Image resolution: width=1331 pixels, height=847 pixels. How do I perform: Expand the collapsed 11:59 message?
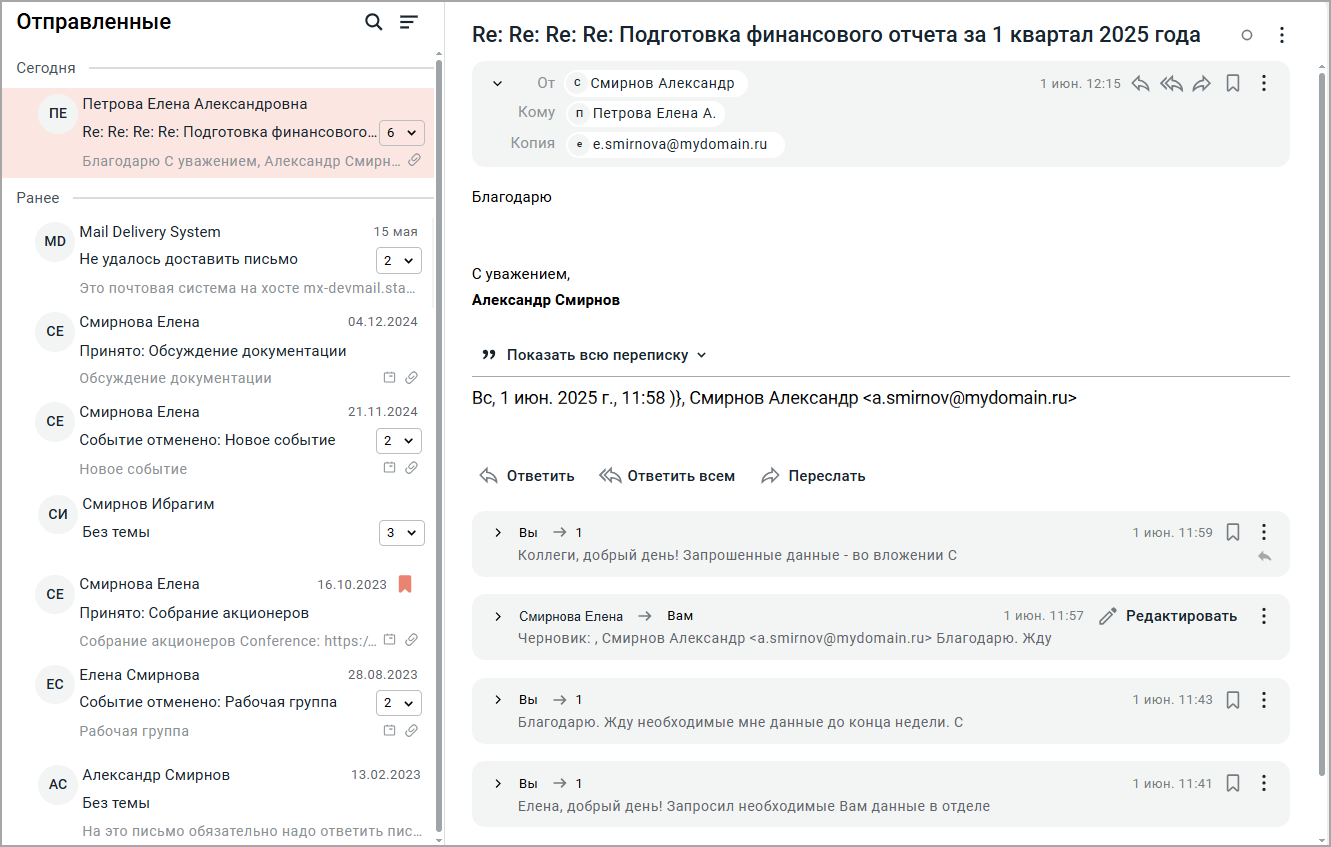click(498, 533)
